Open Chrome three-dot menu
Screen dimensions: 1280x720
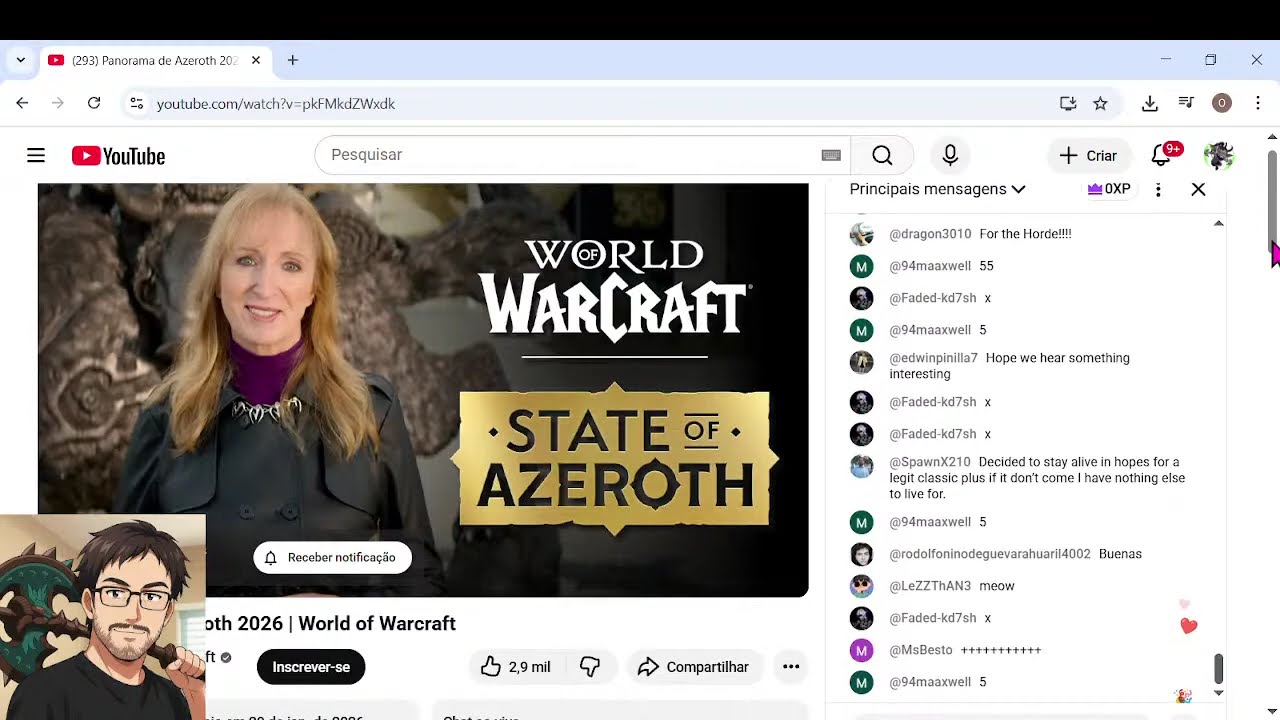pos(1258,103)
